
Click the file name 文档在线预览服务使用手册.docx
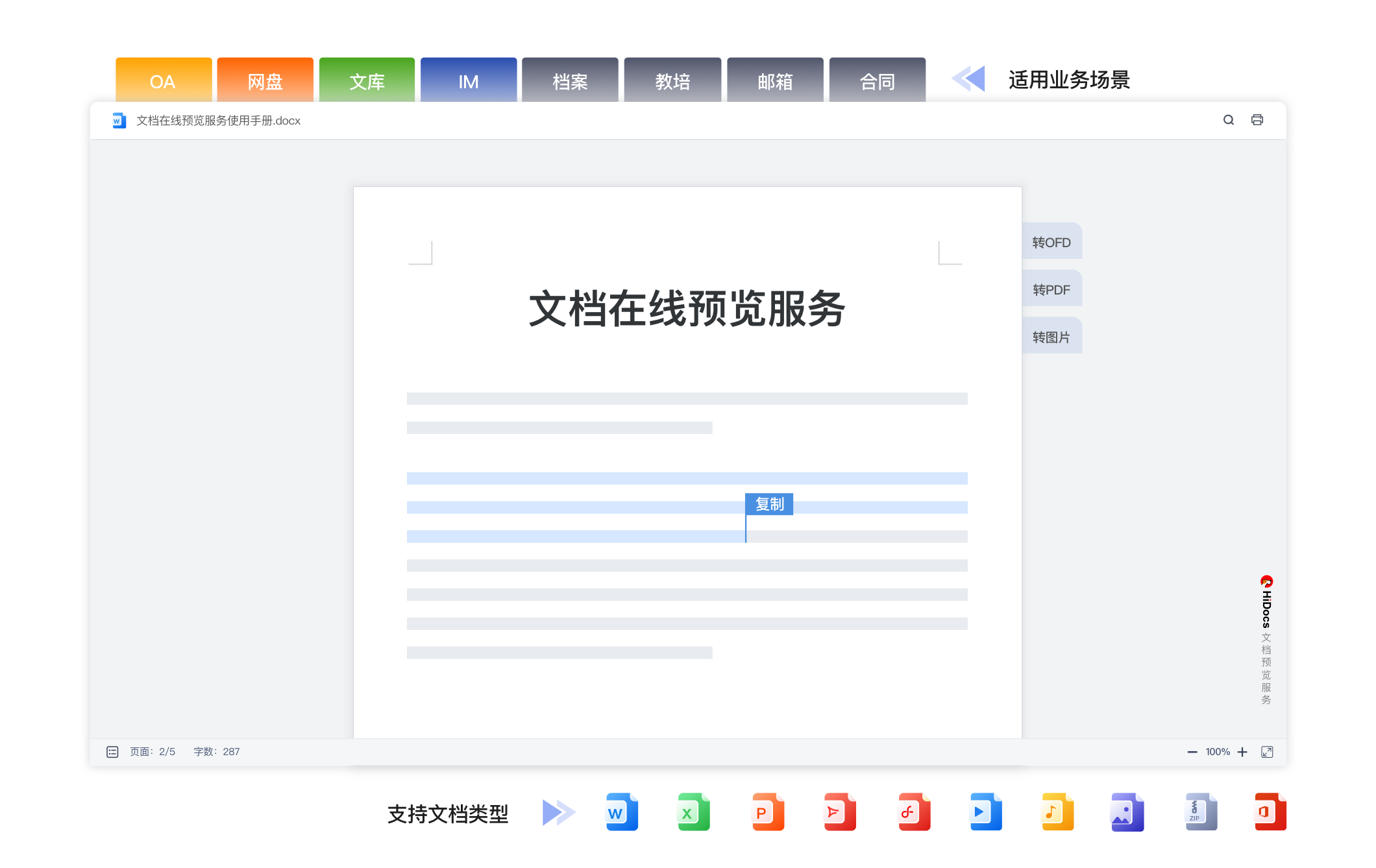pos(218,121)
